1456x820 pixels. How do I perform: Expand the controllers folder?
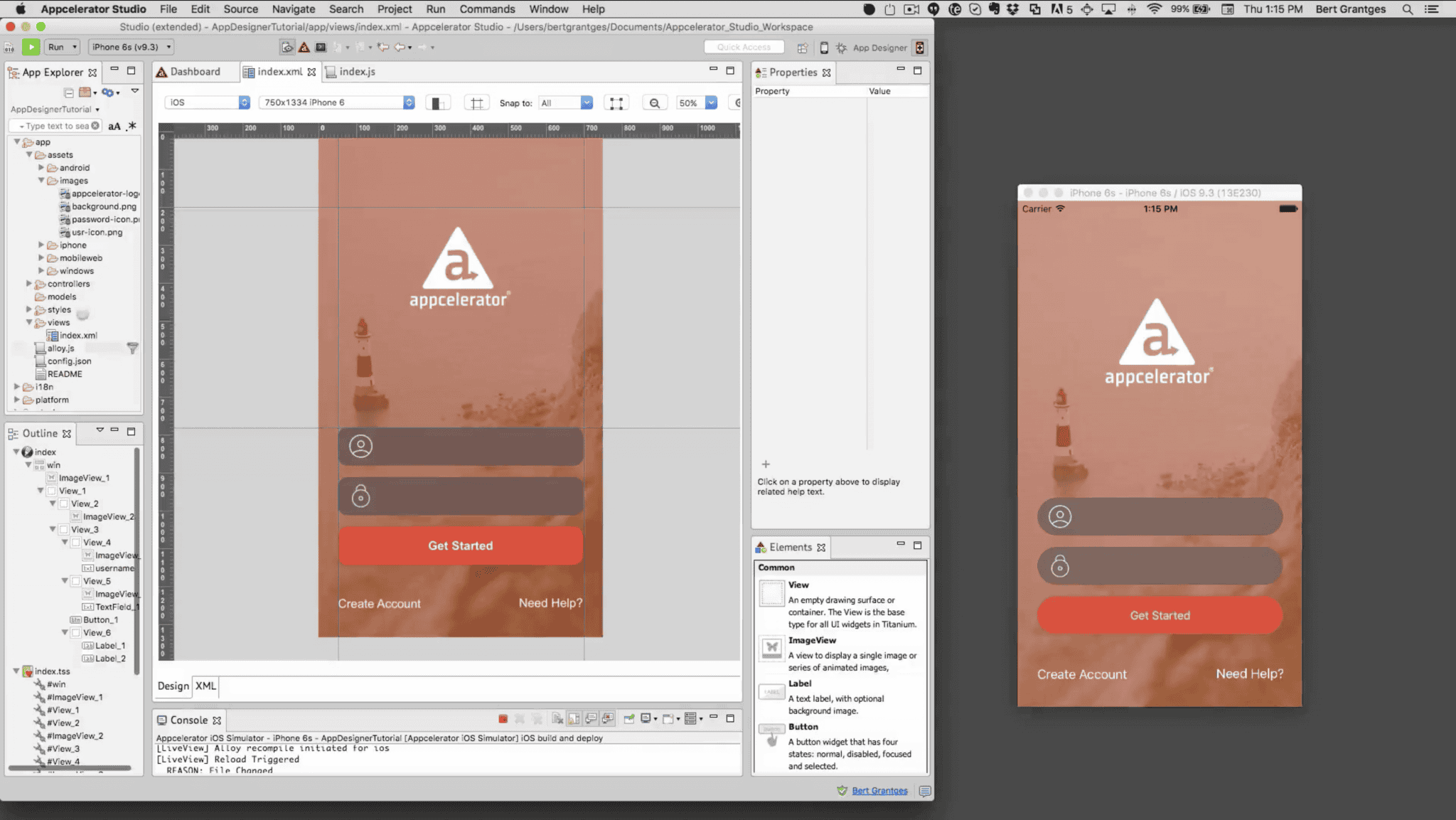click(29, 284)
